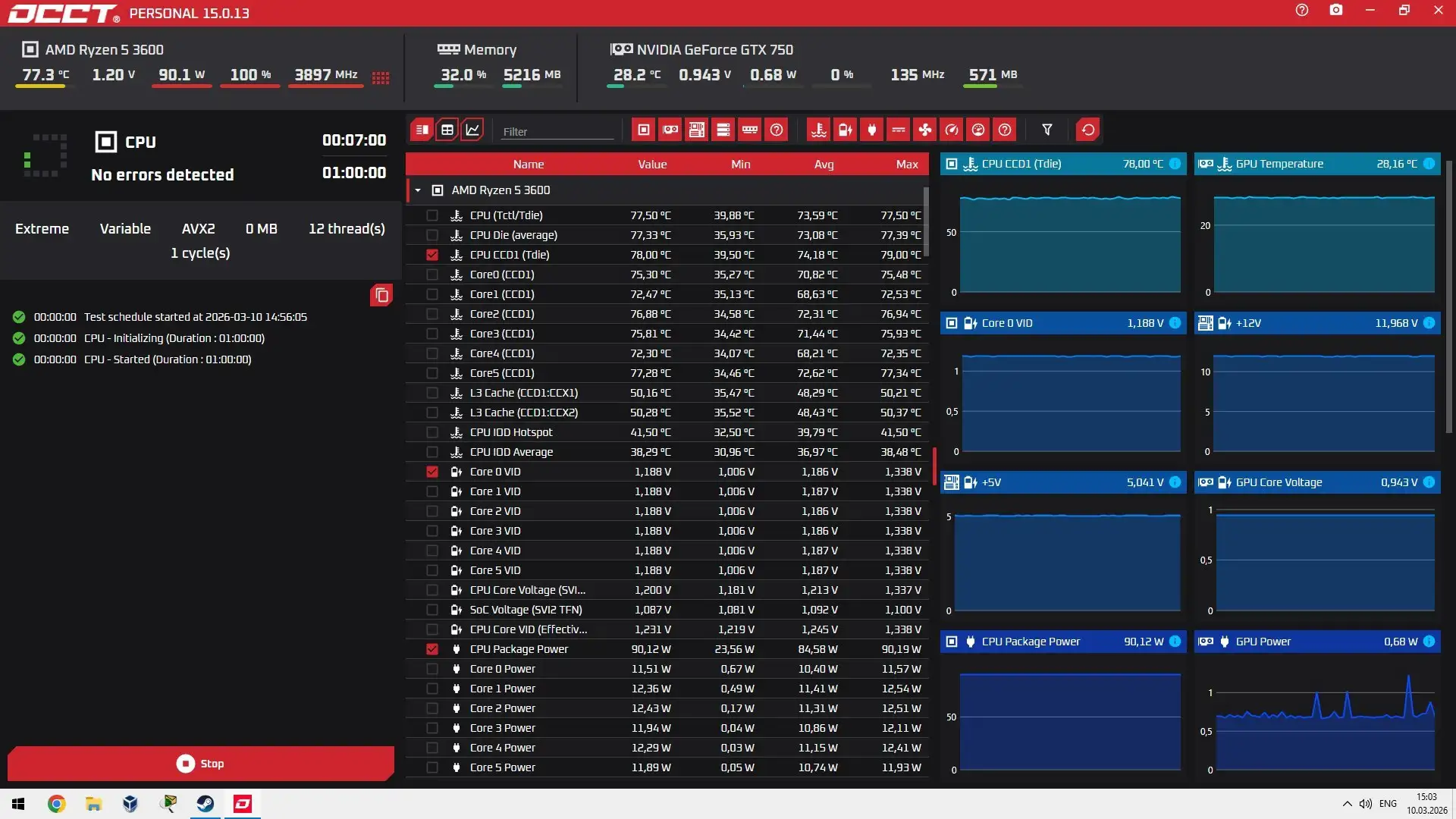
Task: Switch to the table view mode
Action: pyautogui.click(x=447, y=130)
